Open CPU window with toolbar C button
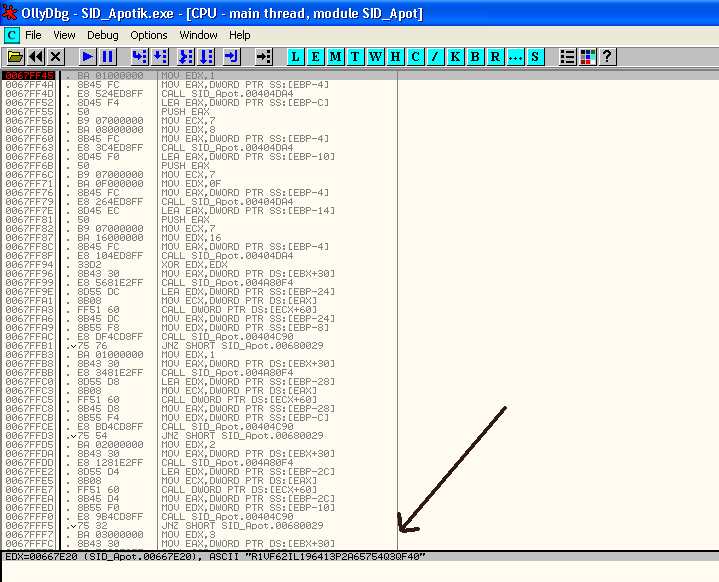 click(415, 57)
